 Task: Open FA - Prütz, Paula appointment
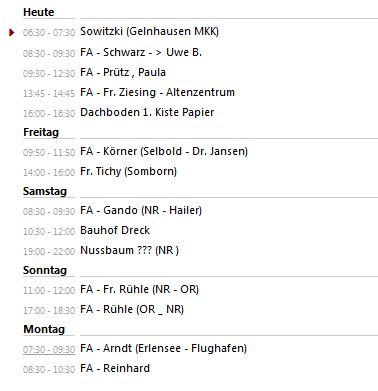coord(123,72)
